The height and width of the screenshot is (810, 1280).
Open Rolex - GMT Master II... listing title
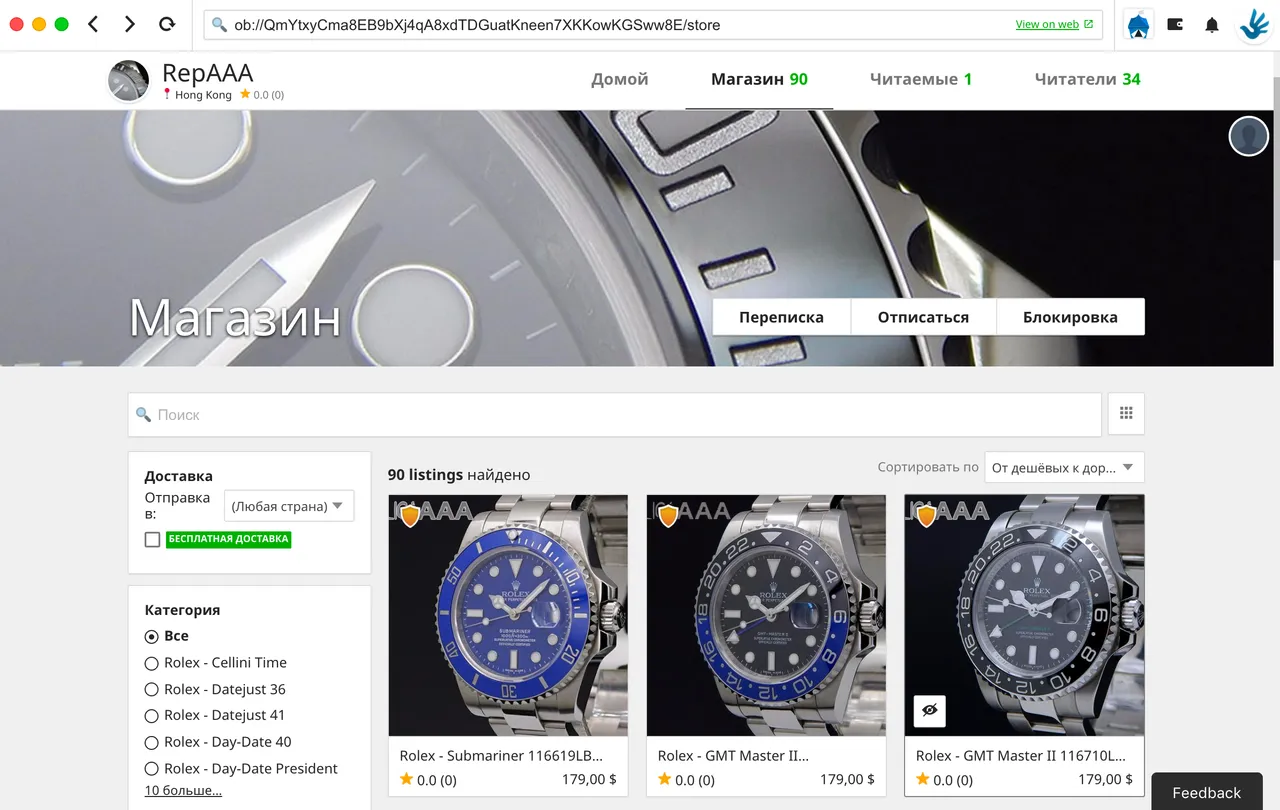coord(733,756)
